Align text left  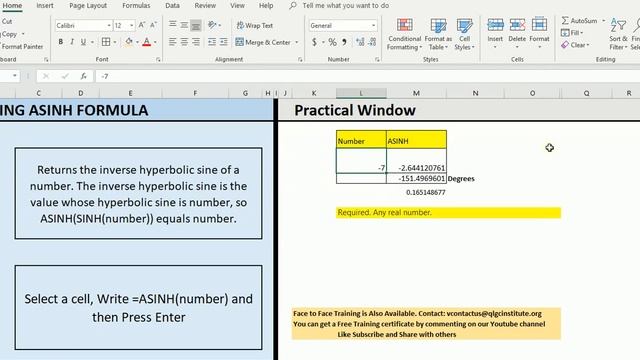[x=173, y=42]
